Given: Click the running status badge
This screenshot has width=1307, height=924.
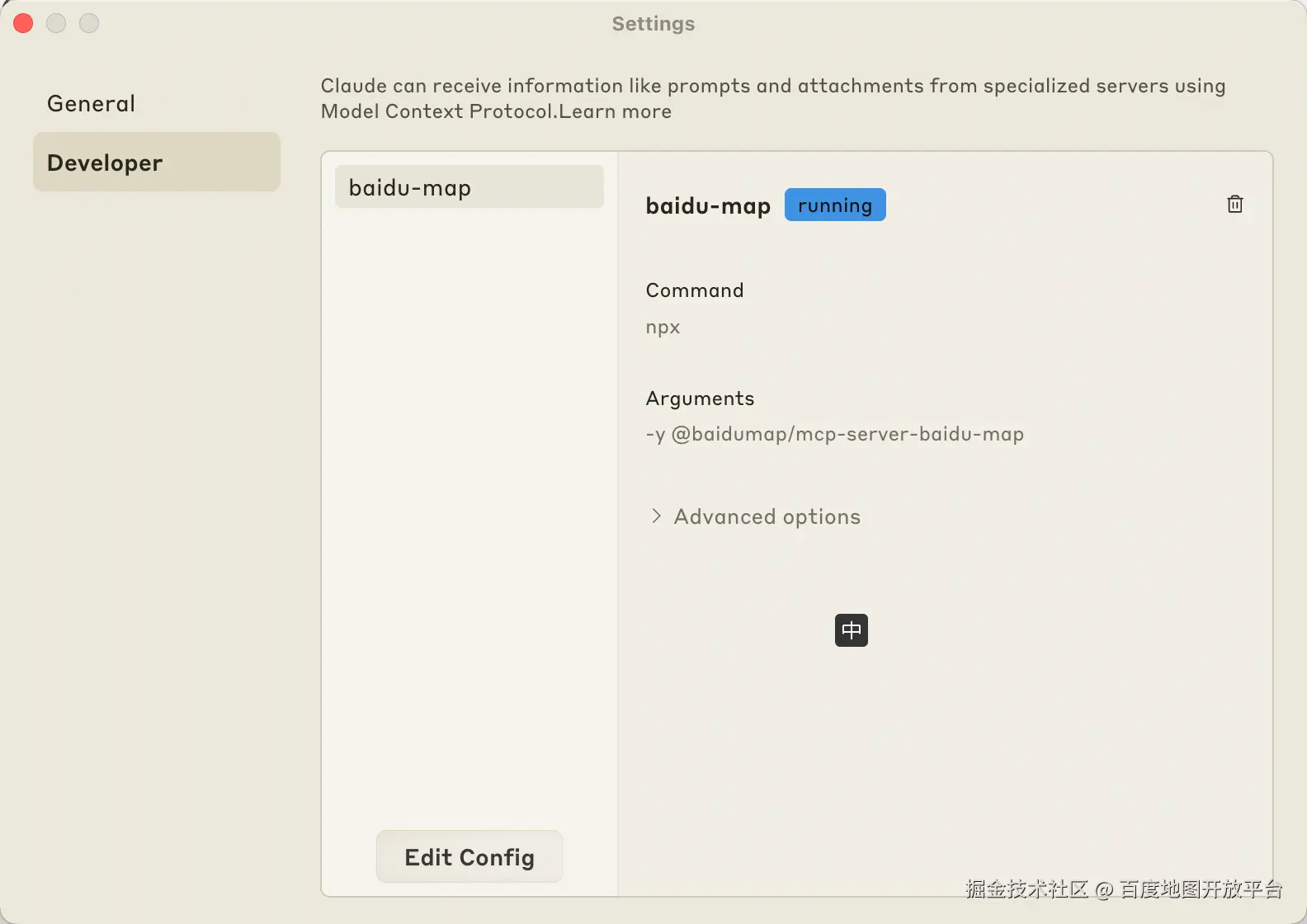Looking at the screenshot, I should 835,205.
